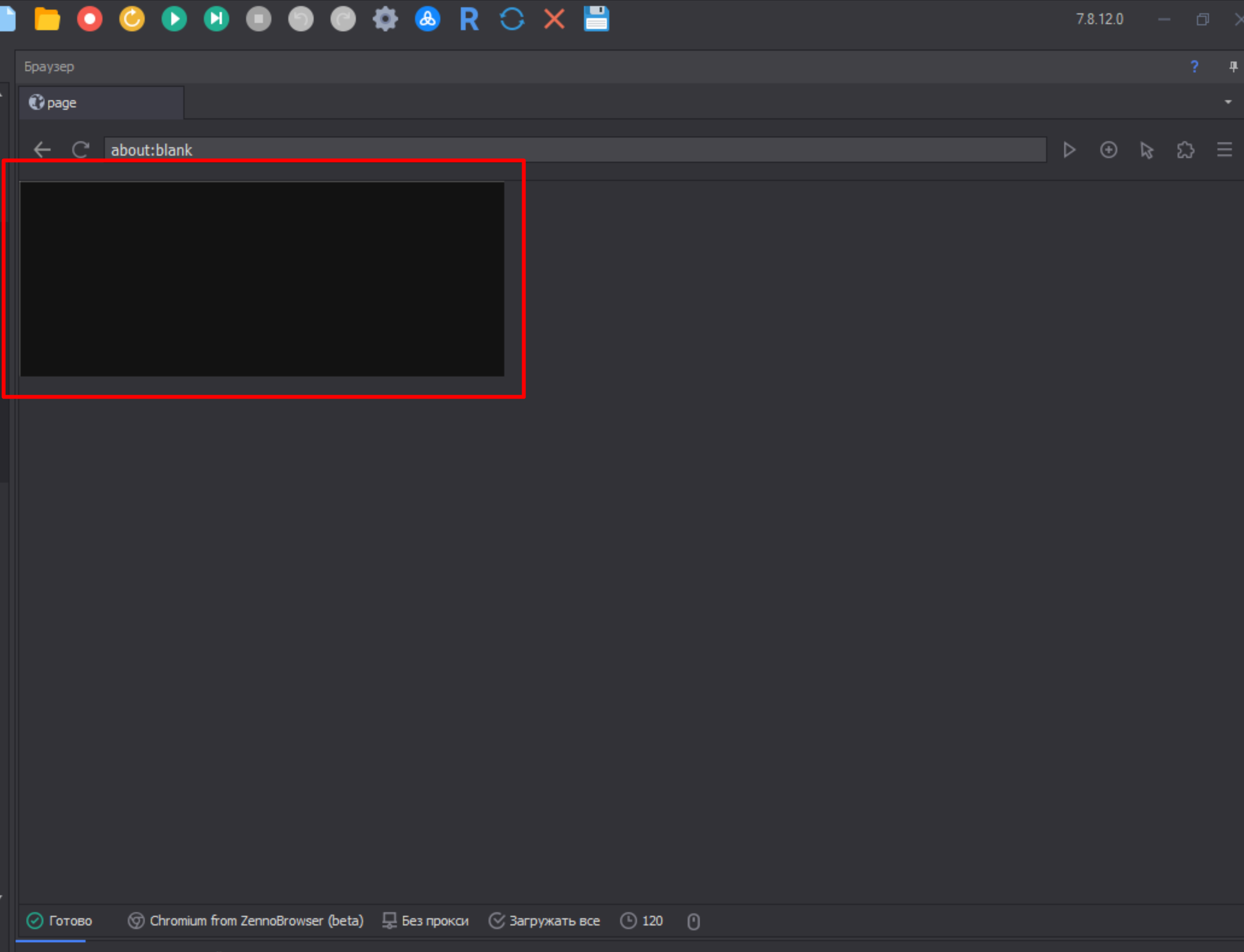Click the green Step-forward button
The width and height of the screenshot is (1244, 952).
tap(216, 19)
